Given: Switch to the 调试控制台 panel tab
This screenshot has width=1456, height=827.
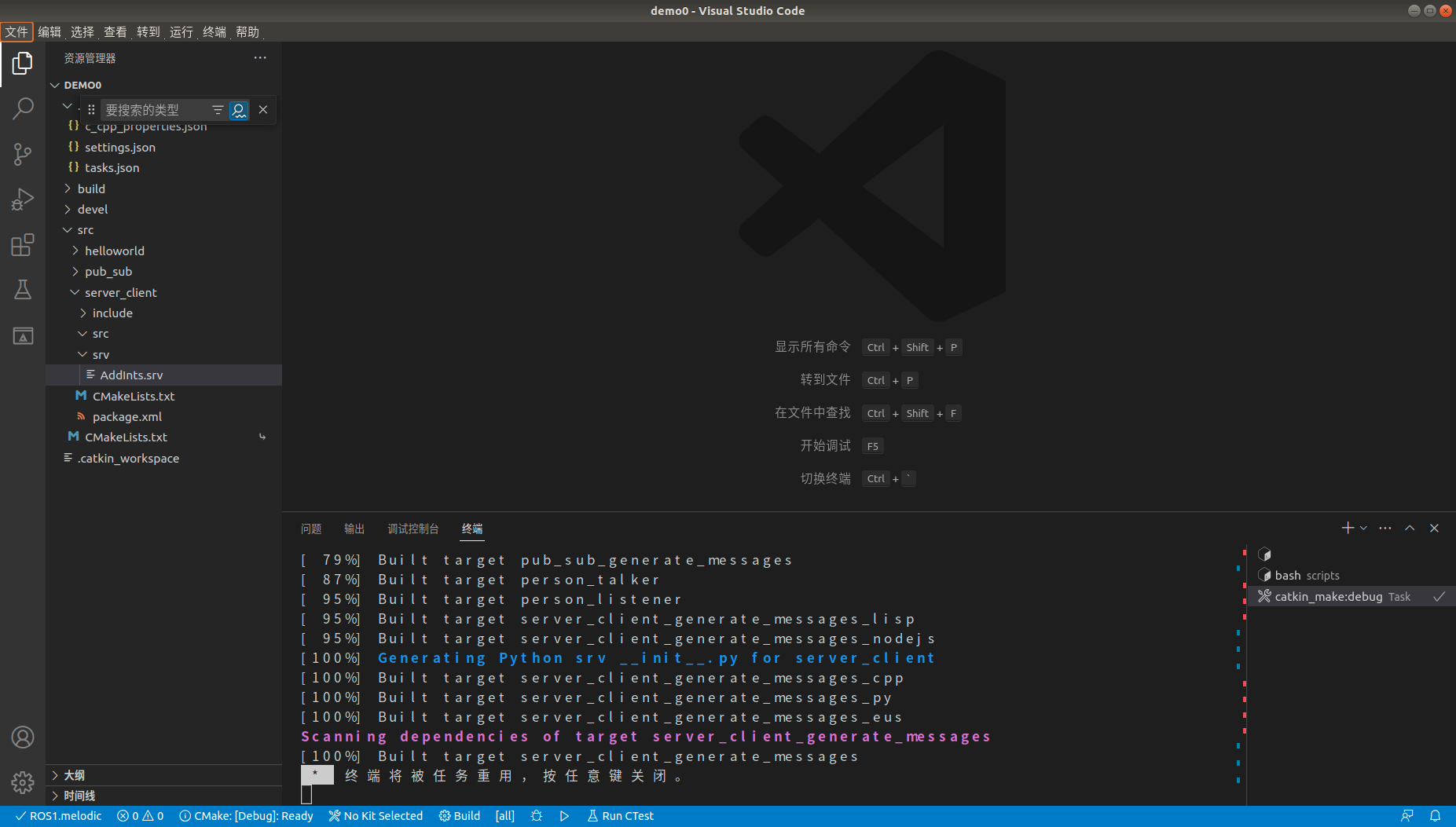Looking at the screenshot, I should coord(413,529).
